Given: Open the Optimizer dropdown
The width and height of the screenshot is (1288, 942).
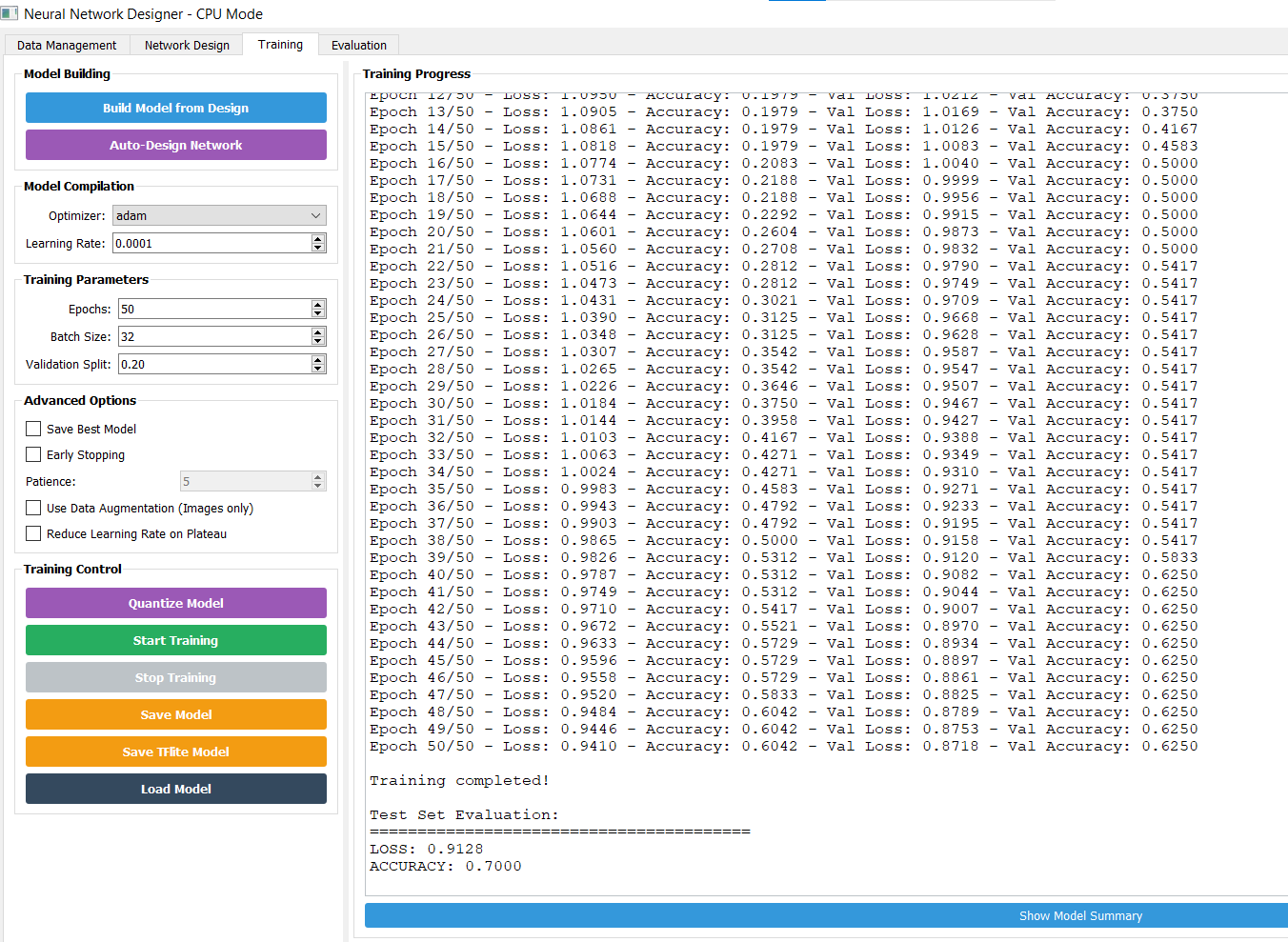Looking at the screenshot, I should point(219,216).
